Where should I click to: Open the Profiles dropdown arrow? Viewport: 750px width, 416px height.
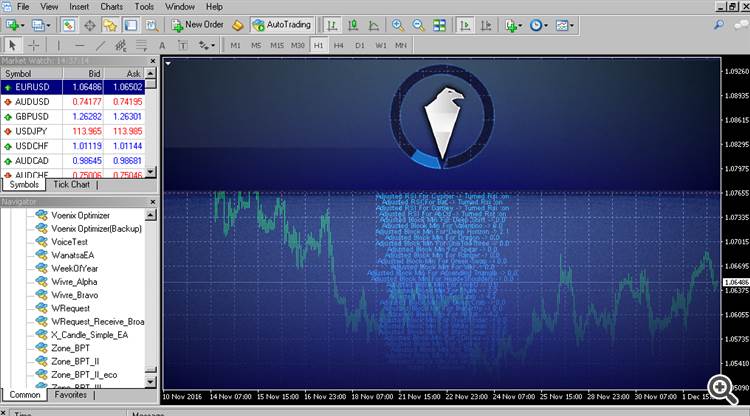coord(47,25)
